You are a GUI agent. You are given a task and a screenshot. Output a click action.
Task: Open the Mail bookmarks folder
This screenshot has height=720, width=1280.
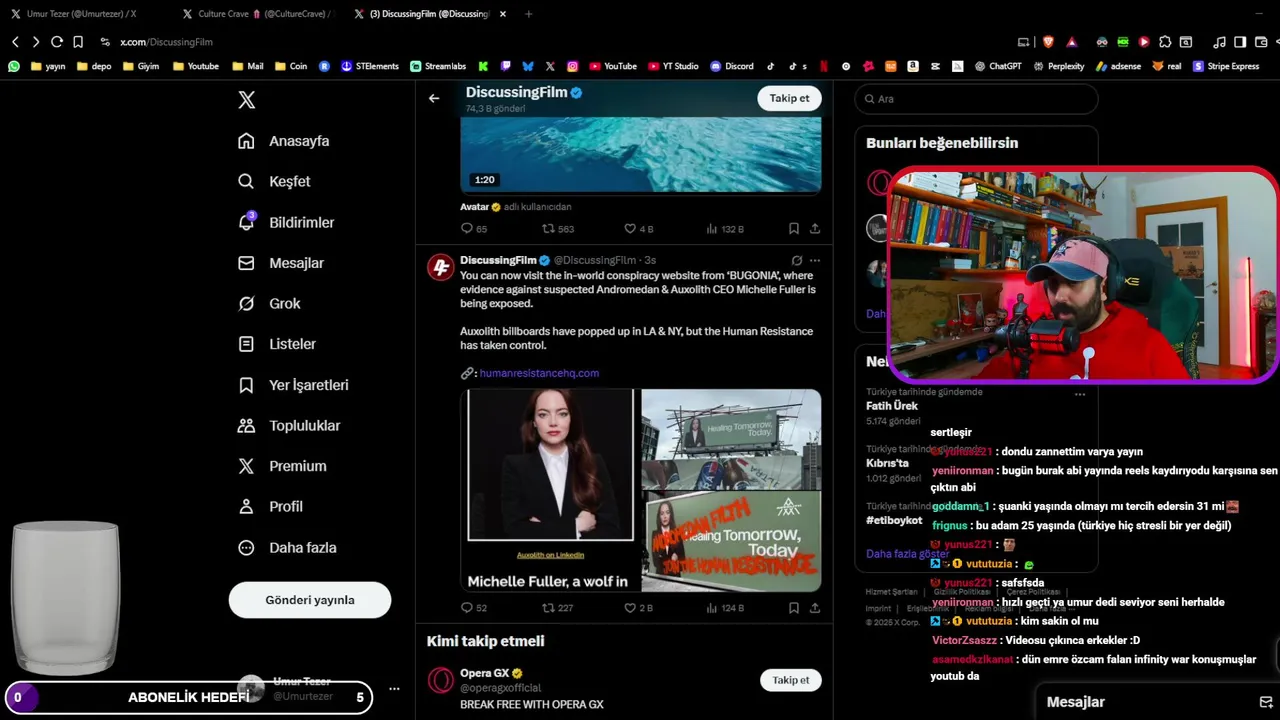(x=247, y=66)
